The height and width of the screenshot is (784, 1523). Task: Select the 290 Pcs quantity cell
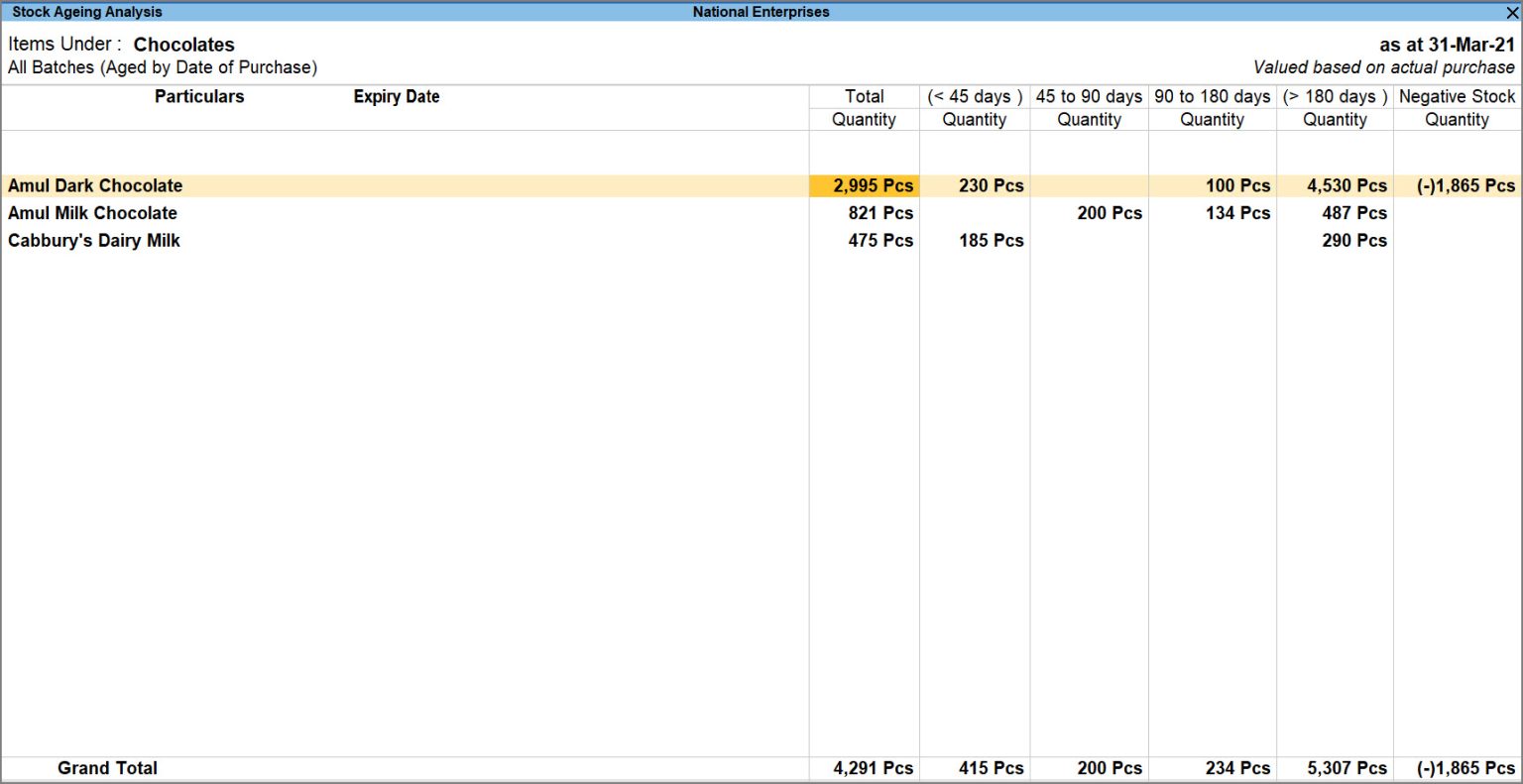(1353, 241)
